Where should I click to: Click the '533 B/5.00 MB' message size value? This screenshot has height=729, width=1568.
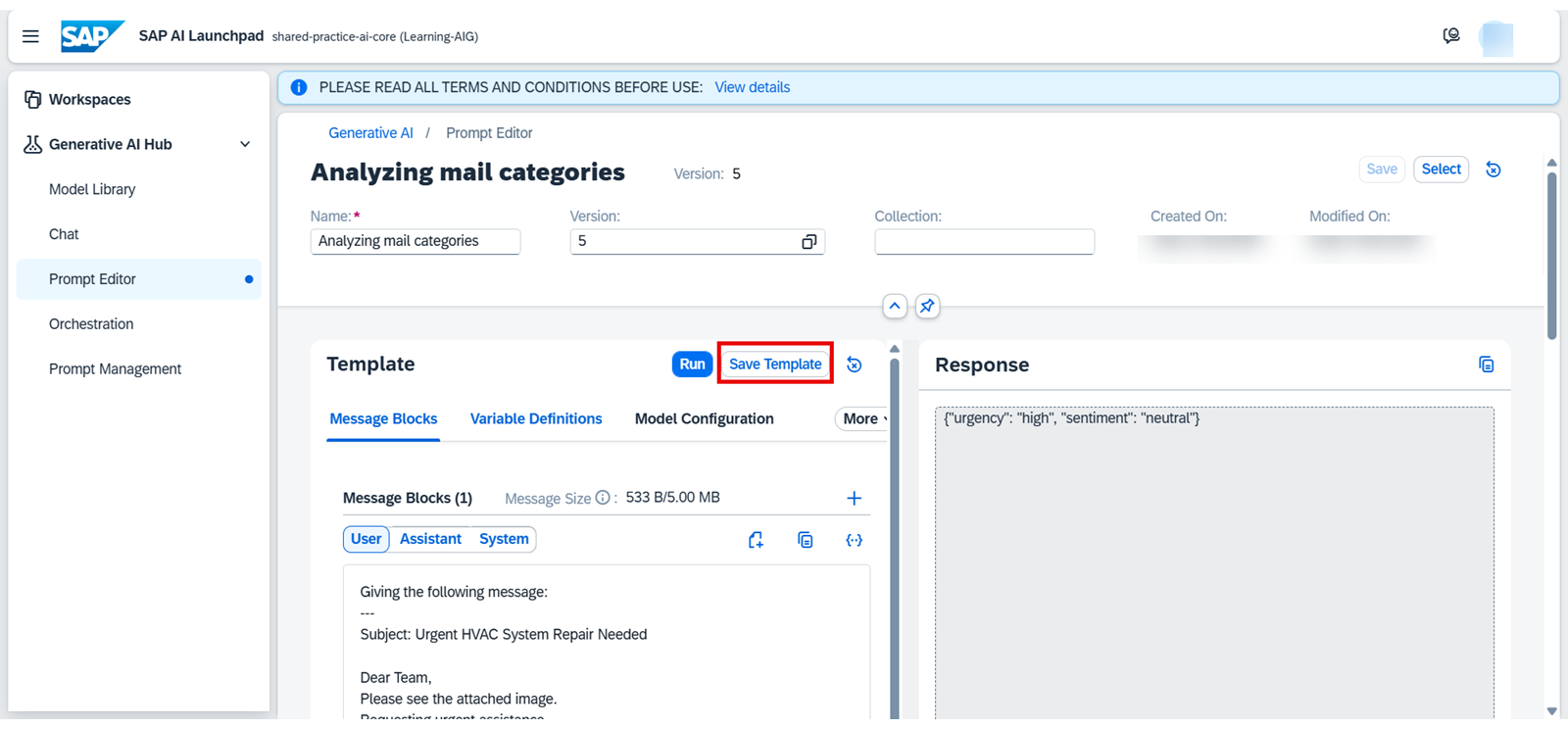(672, 498)
